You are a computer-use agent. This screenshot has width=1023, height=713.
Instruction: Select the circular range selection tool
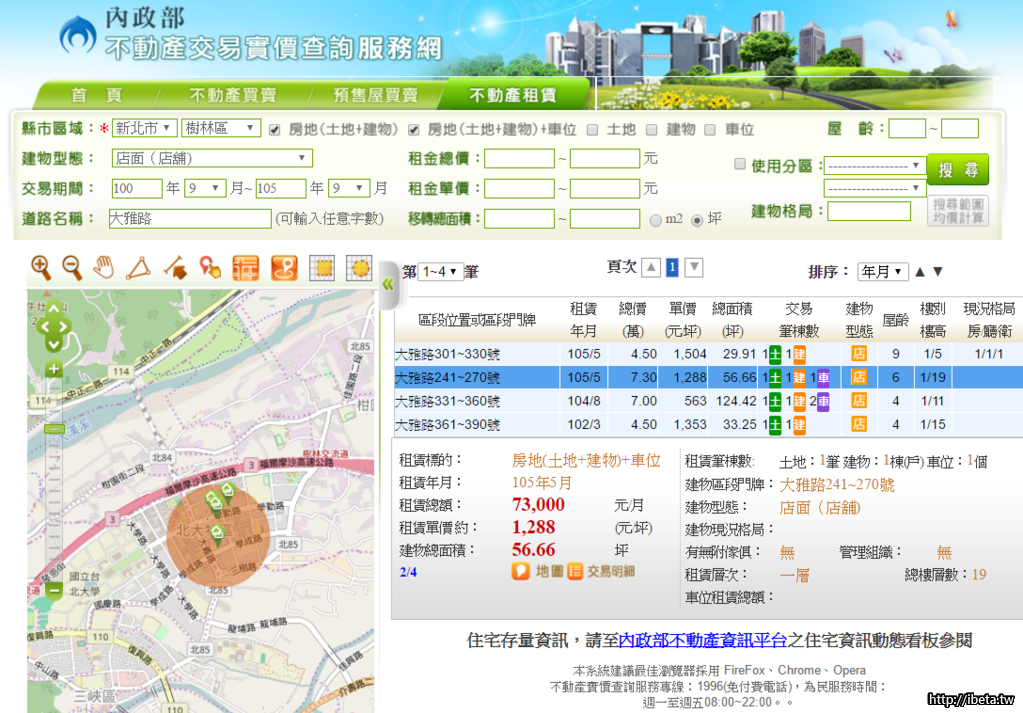pos(358,267)
